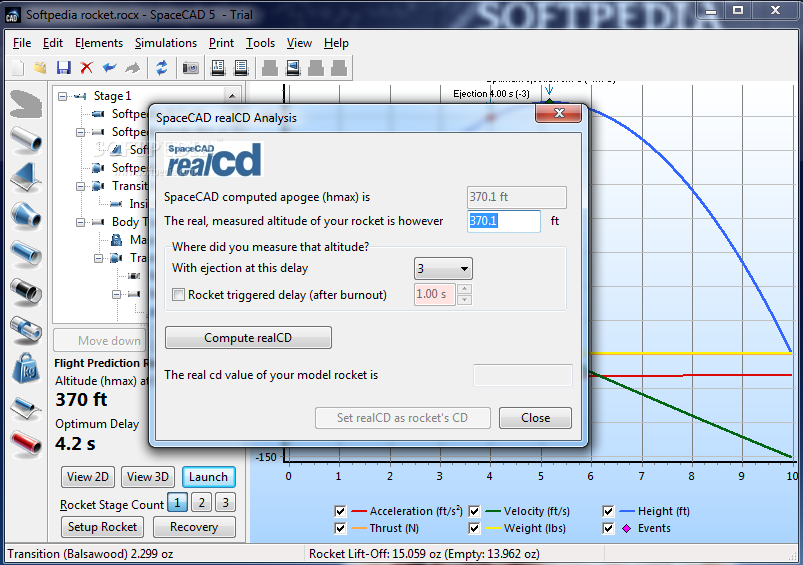Image resolution: width=803 pixels, height=565 pixels.
Task: Collapse the Stage 1 tree node
Action: (62, 96)
